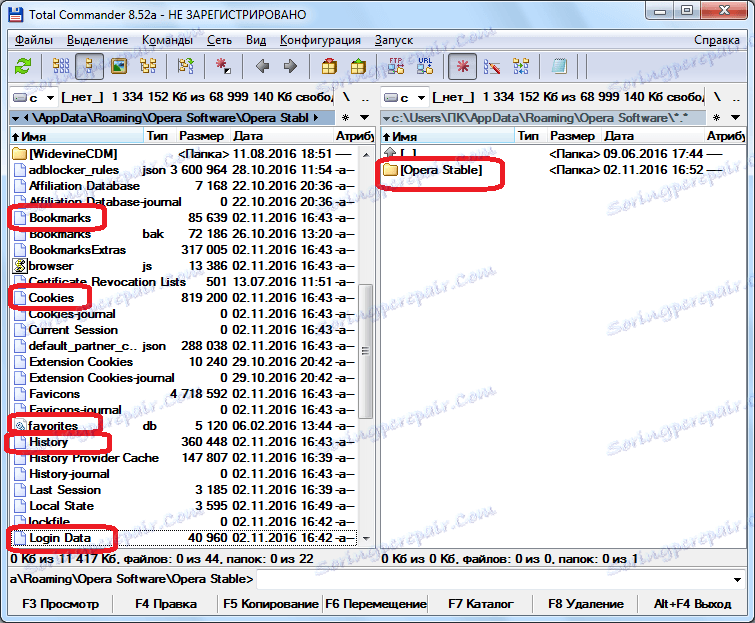The height and width of the screenshot is (623, 755).
Task: Open the command line history dropdown
Action: [738, 579]
